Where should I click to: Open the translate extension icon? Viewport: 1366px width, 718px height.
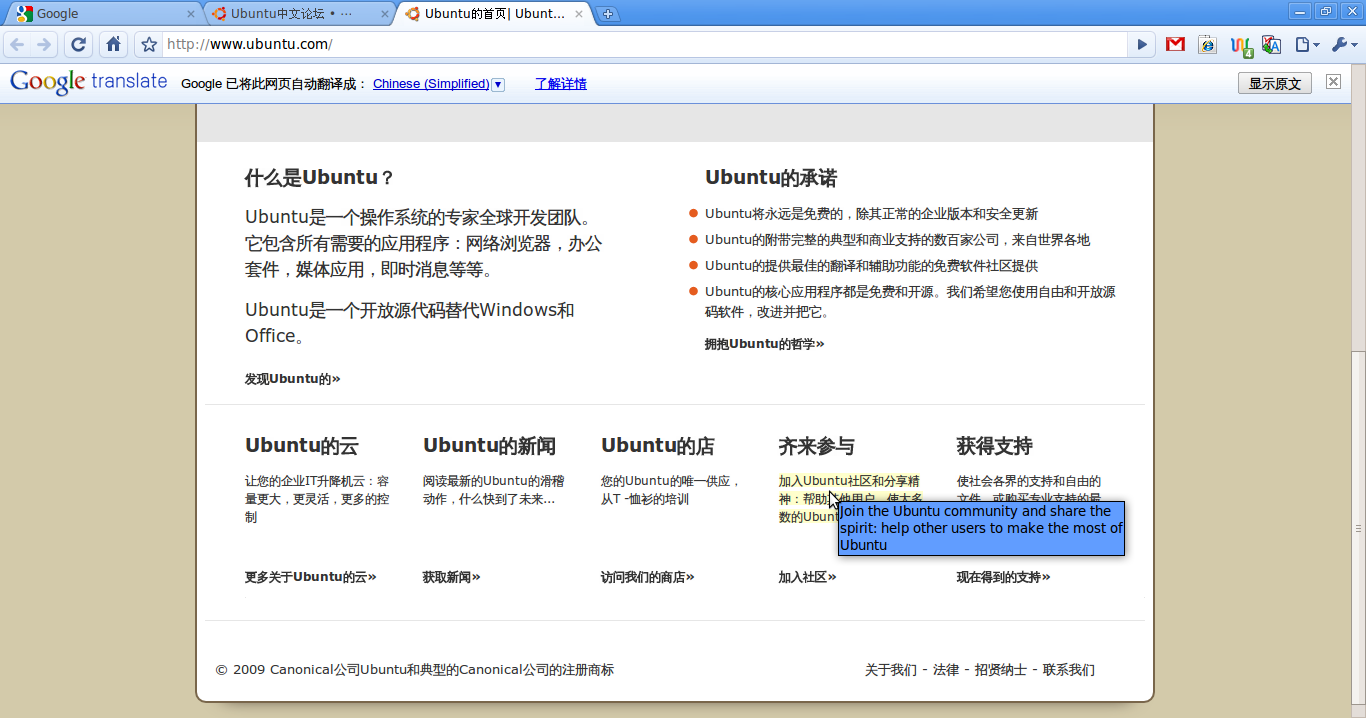(x=1272, y=44)
